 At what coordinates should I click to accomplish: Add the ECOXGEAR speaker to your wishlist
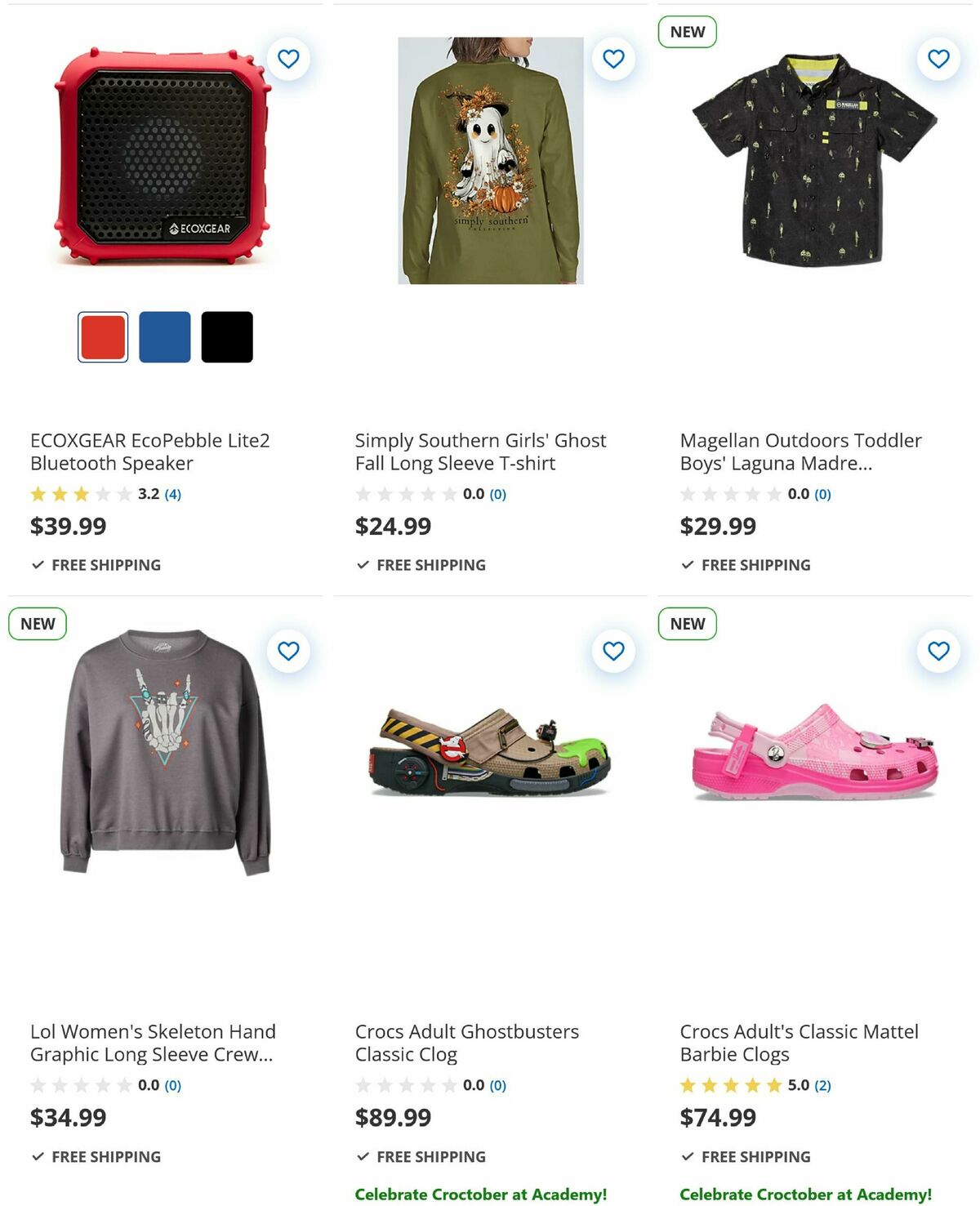point(288,58)
